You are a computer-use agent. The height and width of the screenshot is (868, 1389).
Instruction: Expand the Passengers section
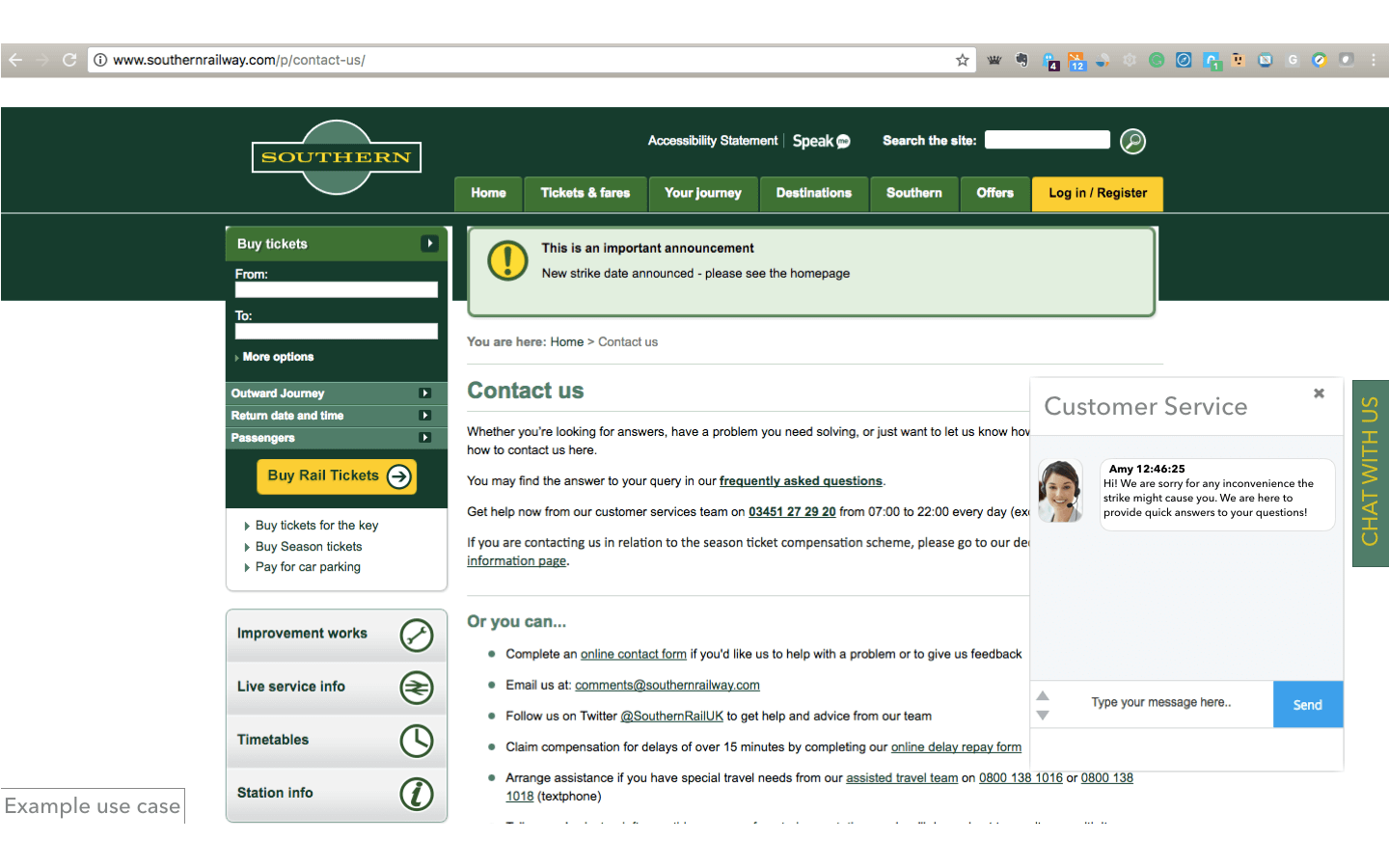coord(336,438)
